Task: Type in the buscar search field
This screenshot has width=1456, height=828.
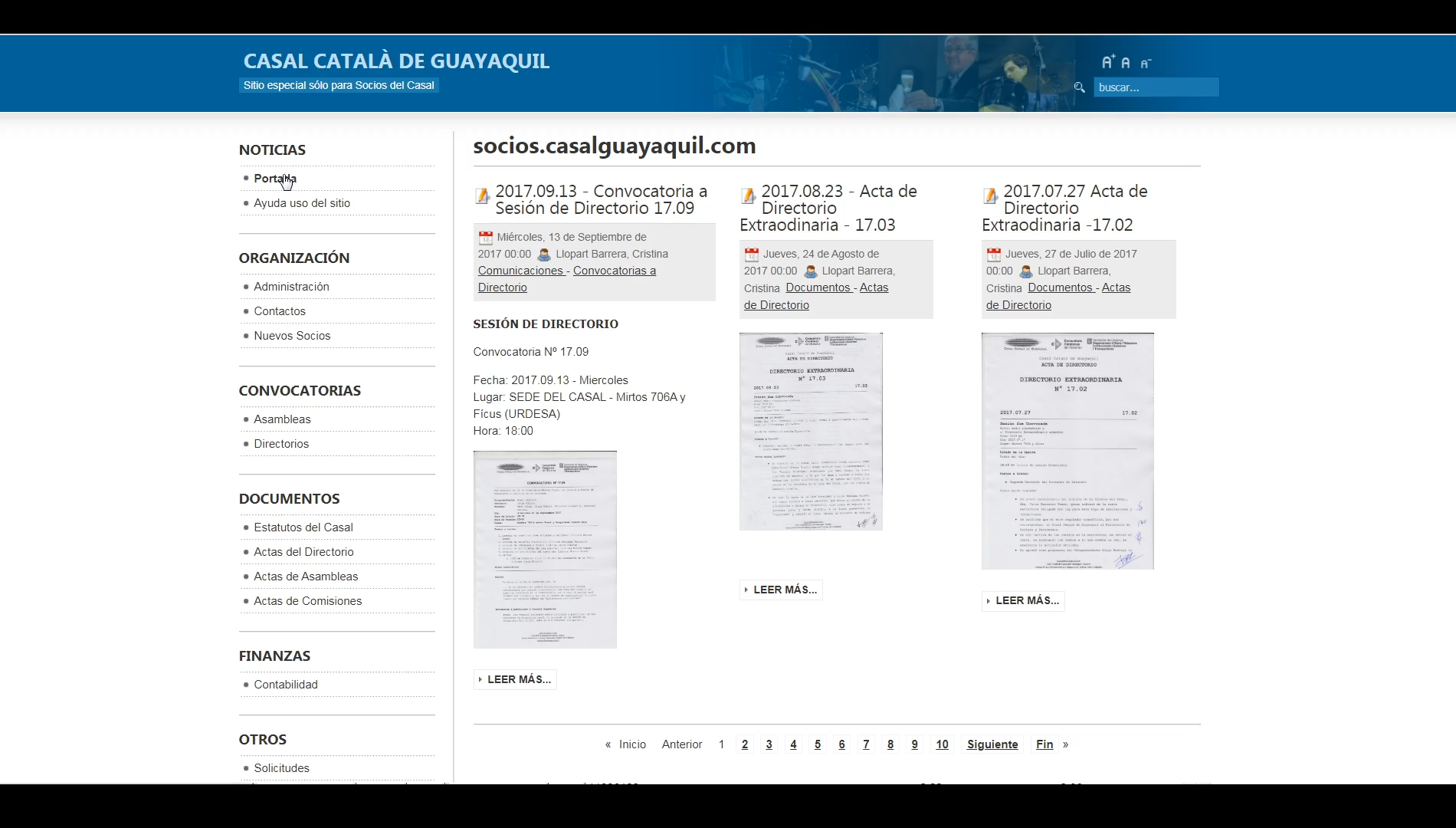Action: tap(1155, 87)
